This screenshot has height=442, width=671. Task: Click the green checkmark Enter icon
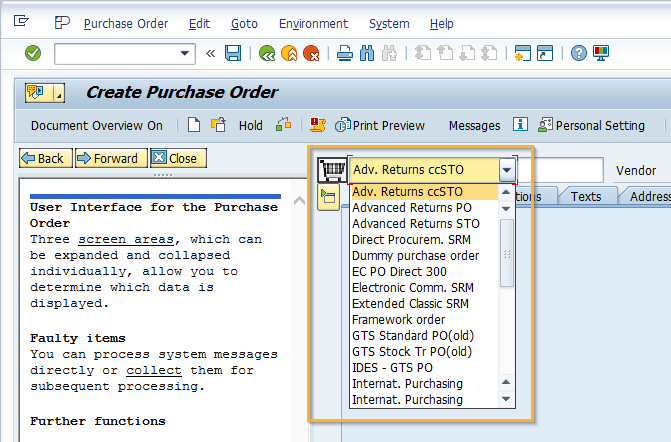pos(33,53)
